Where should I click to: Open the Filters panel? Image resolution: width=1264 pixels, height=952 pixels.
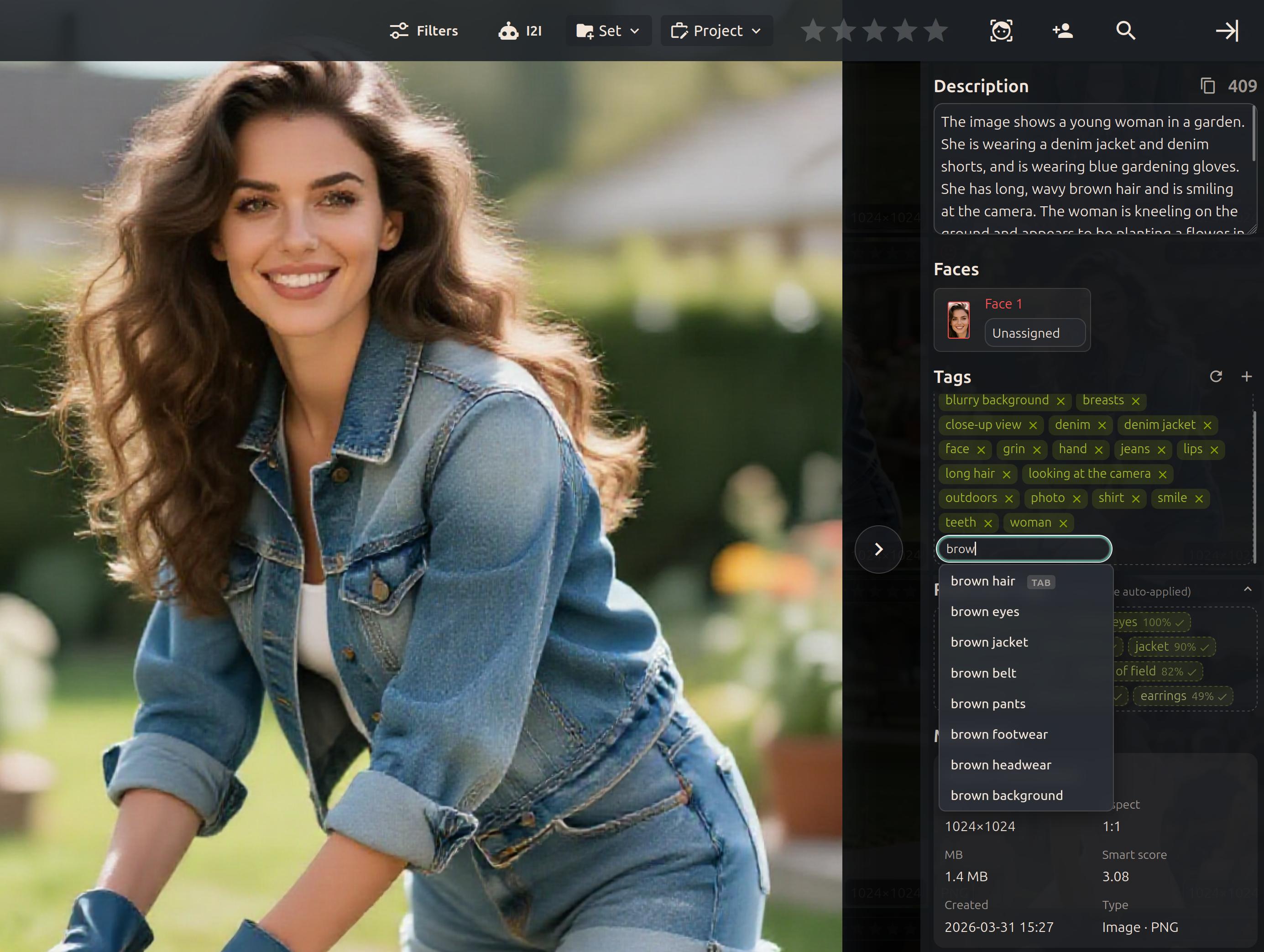click(x=423, y=31)
